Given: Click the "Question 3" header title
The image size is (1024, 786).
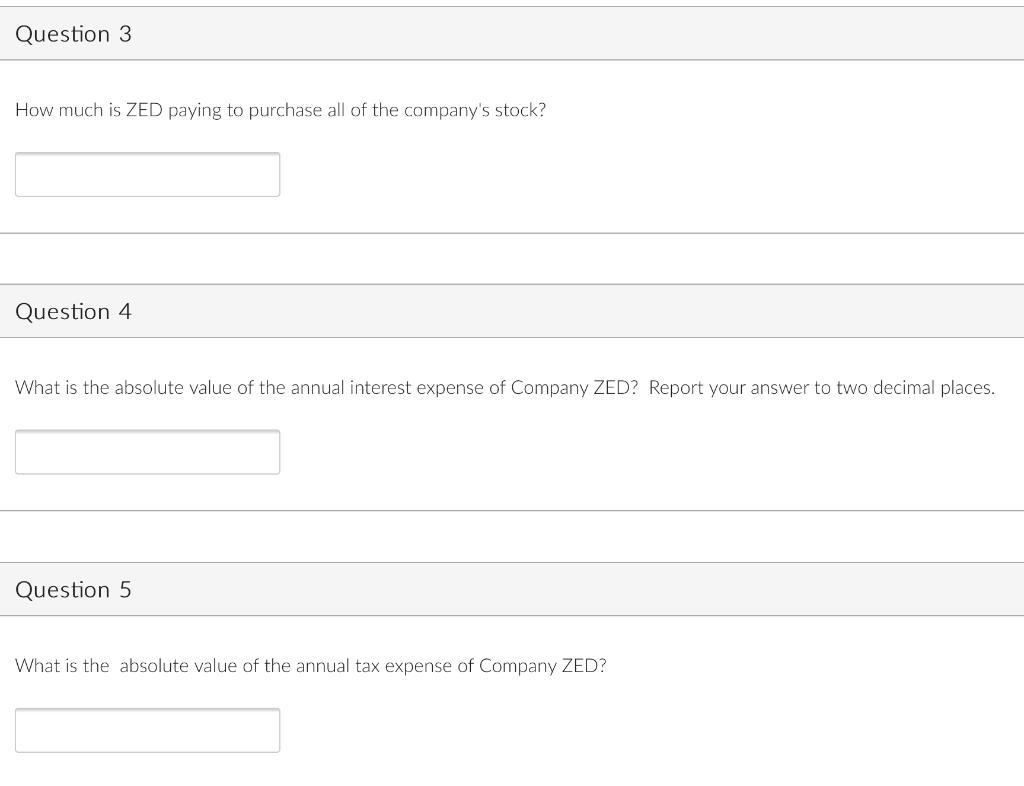Looking at the screenshot, I should point(73,34).
